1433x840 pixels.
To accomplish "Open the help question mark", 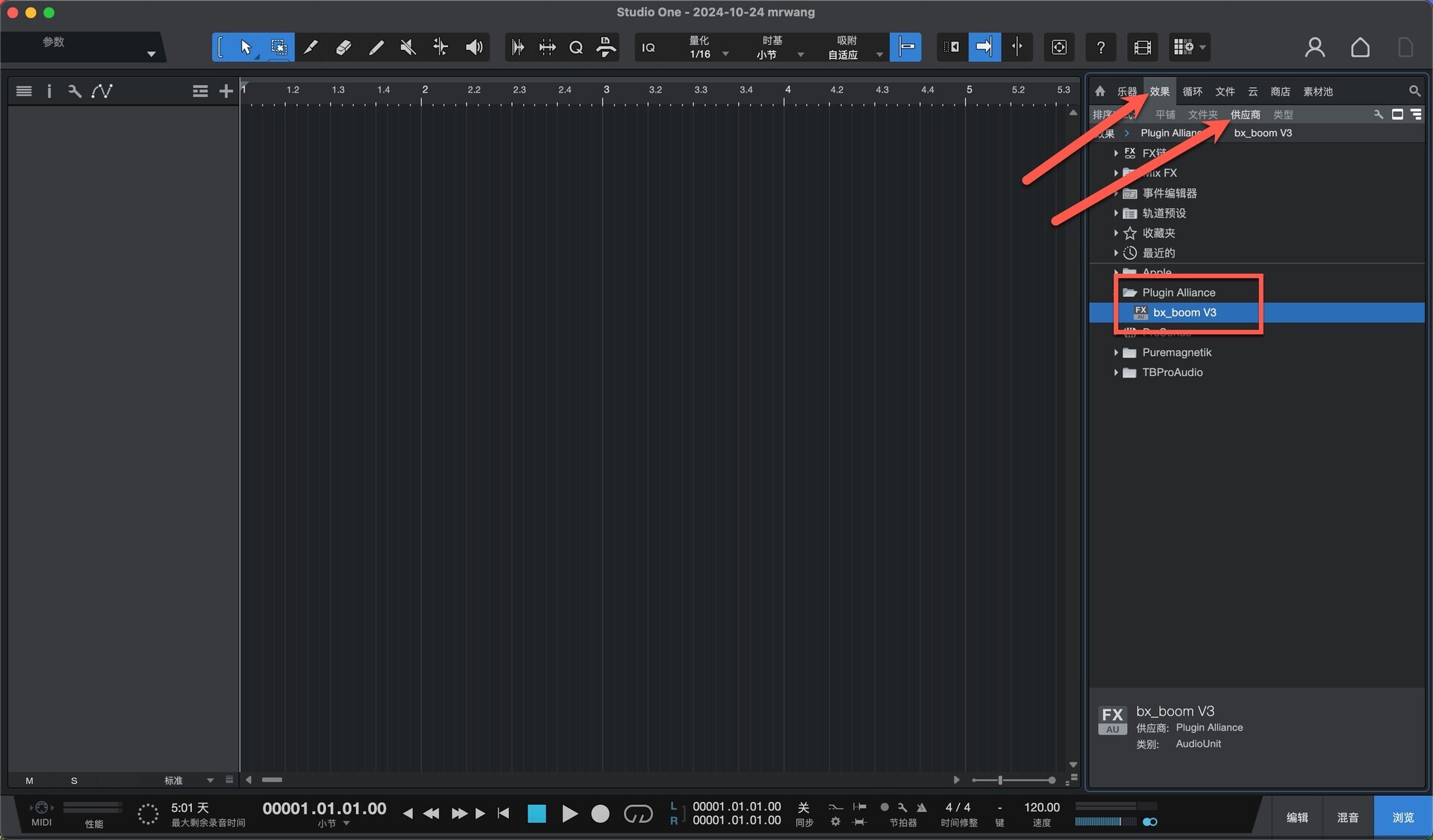I will (x=1101, y=47).
